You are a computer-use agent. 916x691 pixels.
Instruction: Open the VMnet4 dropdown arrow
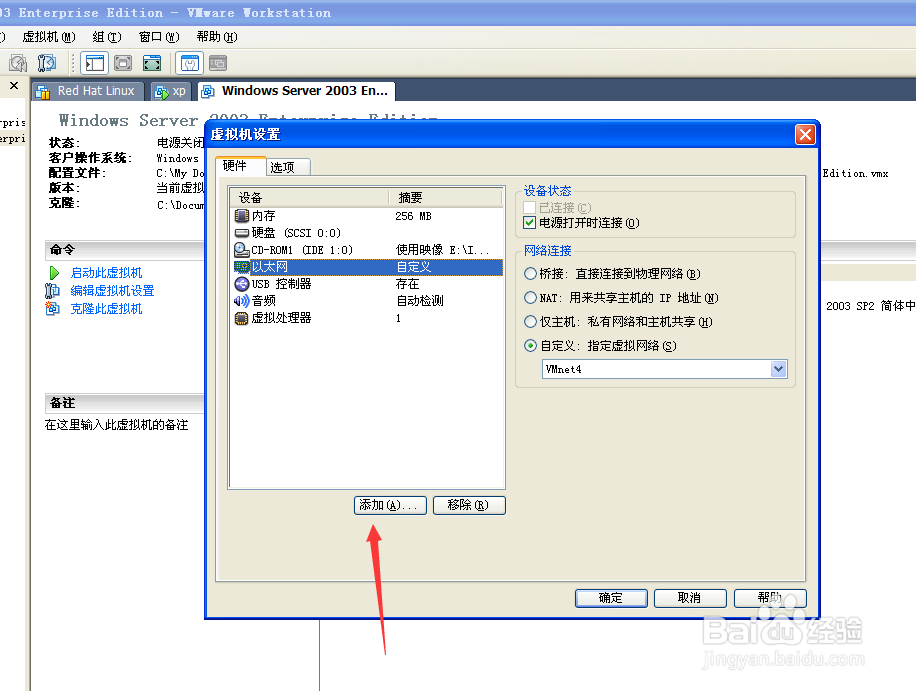pyautogui.click(x=778, y=369)
